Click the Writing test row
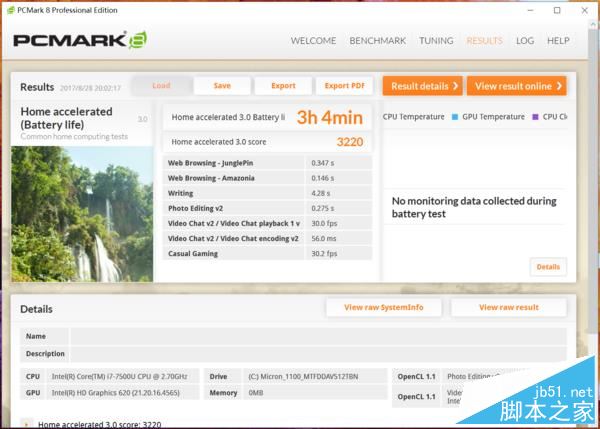The image size is (600, 429). [267, 193]
